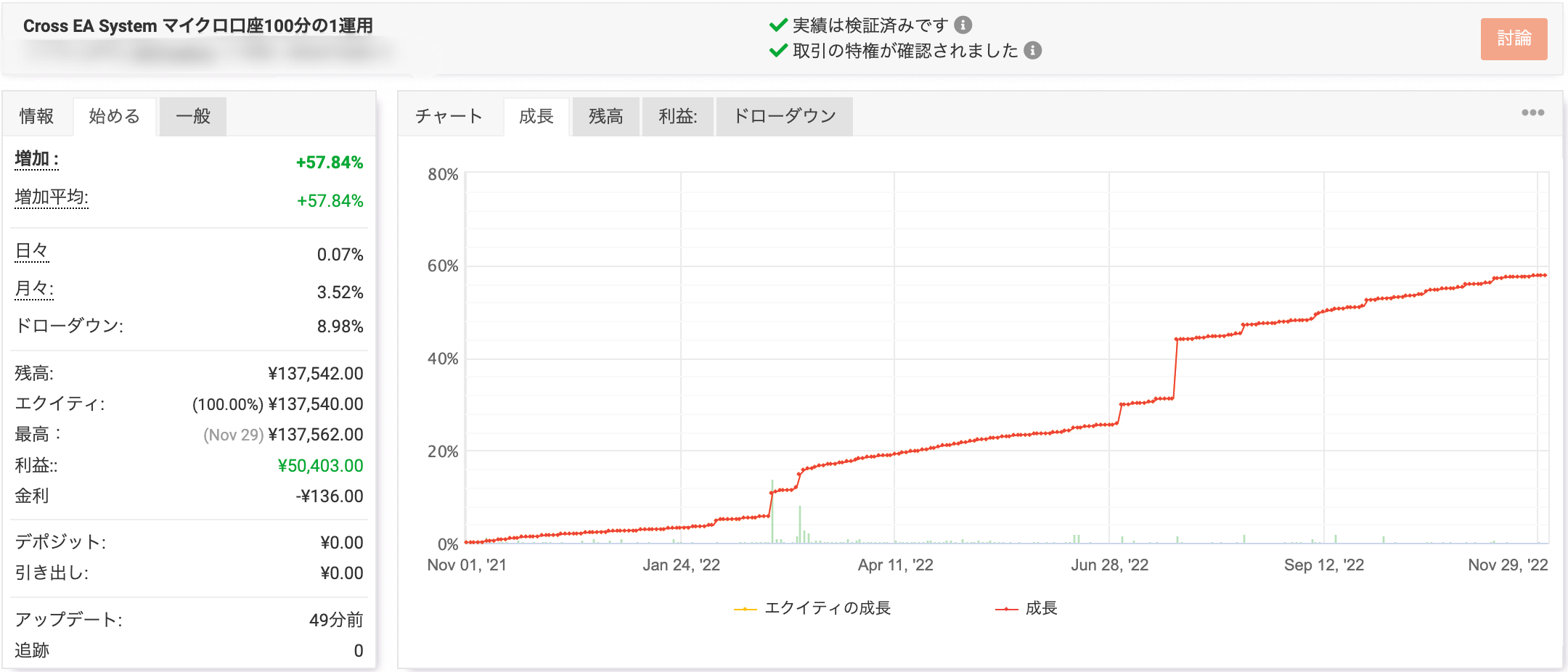
Task: Select the -¥136.00 interest value
Action: 330,496
